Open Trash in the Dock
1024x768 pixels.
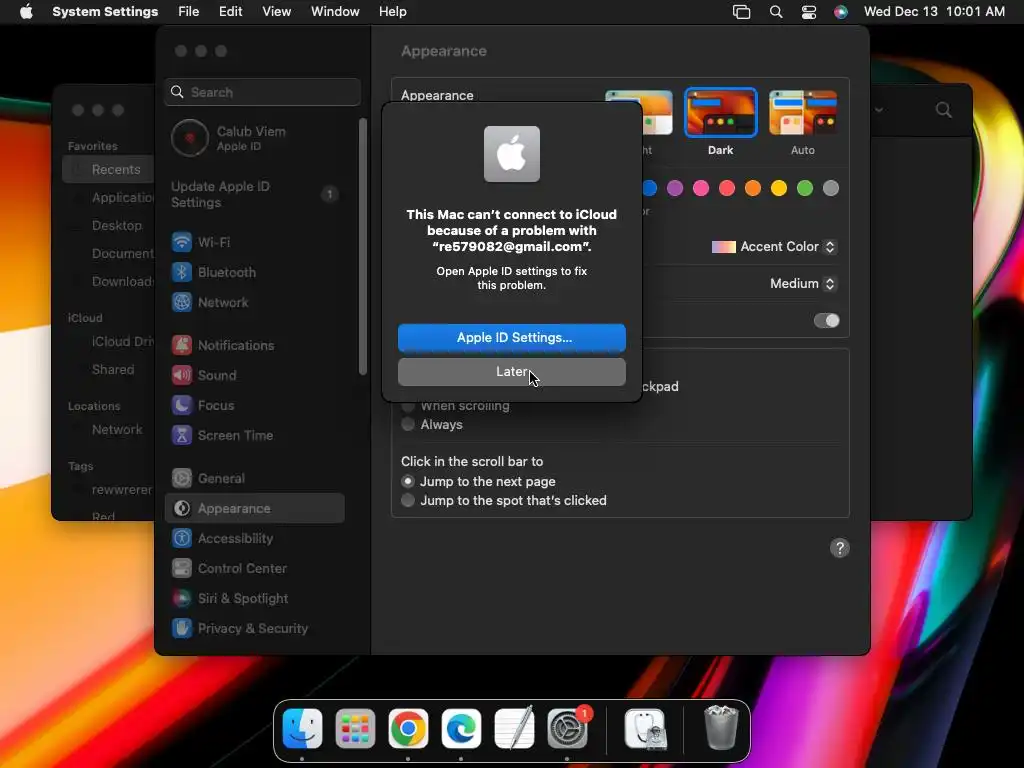click(721, 728)
